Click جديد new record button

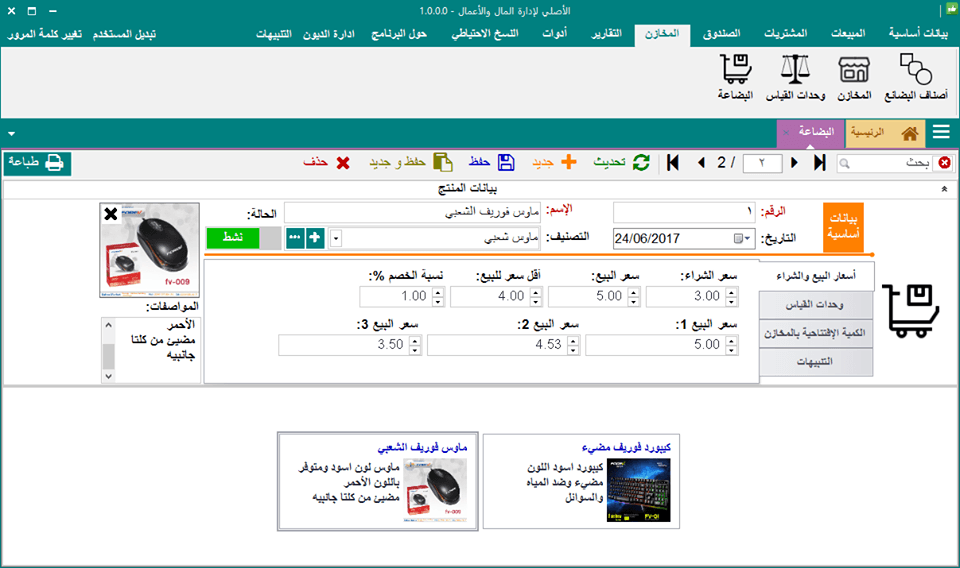tap(554, 163)
